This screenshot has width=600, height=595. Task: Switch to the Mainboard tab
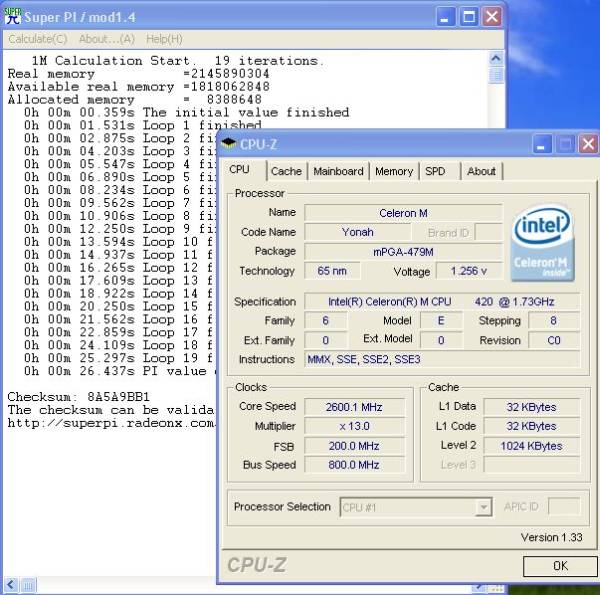(339, 171)
